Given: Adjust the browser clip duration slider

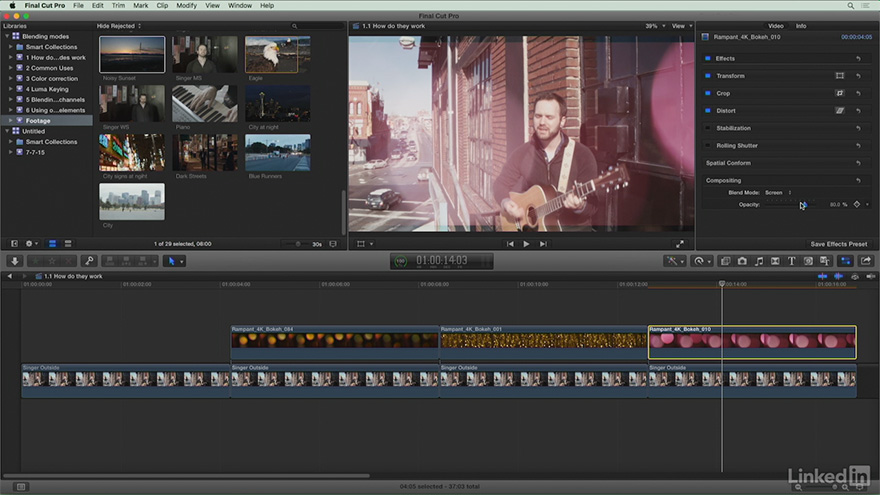Looking at the screenshot, I should 296,244.
